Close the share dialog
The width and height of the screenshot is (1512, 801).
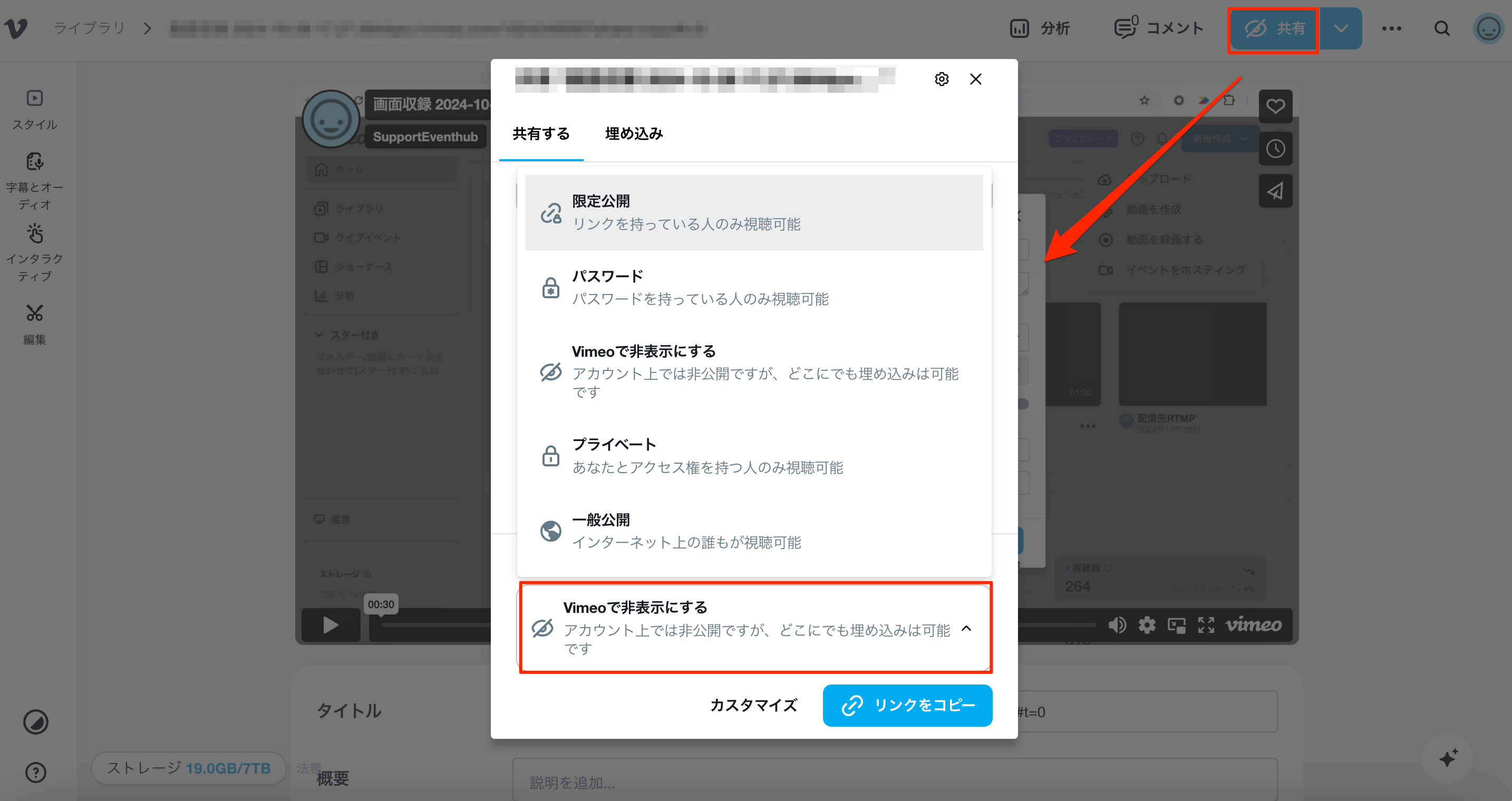click(975, 79)
